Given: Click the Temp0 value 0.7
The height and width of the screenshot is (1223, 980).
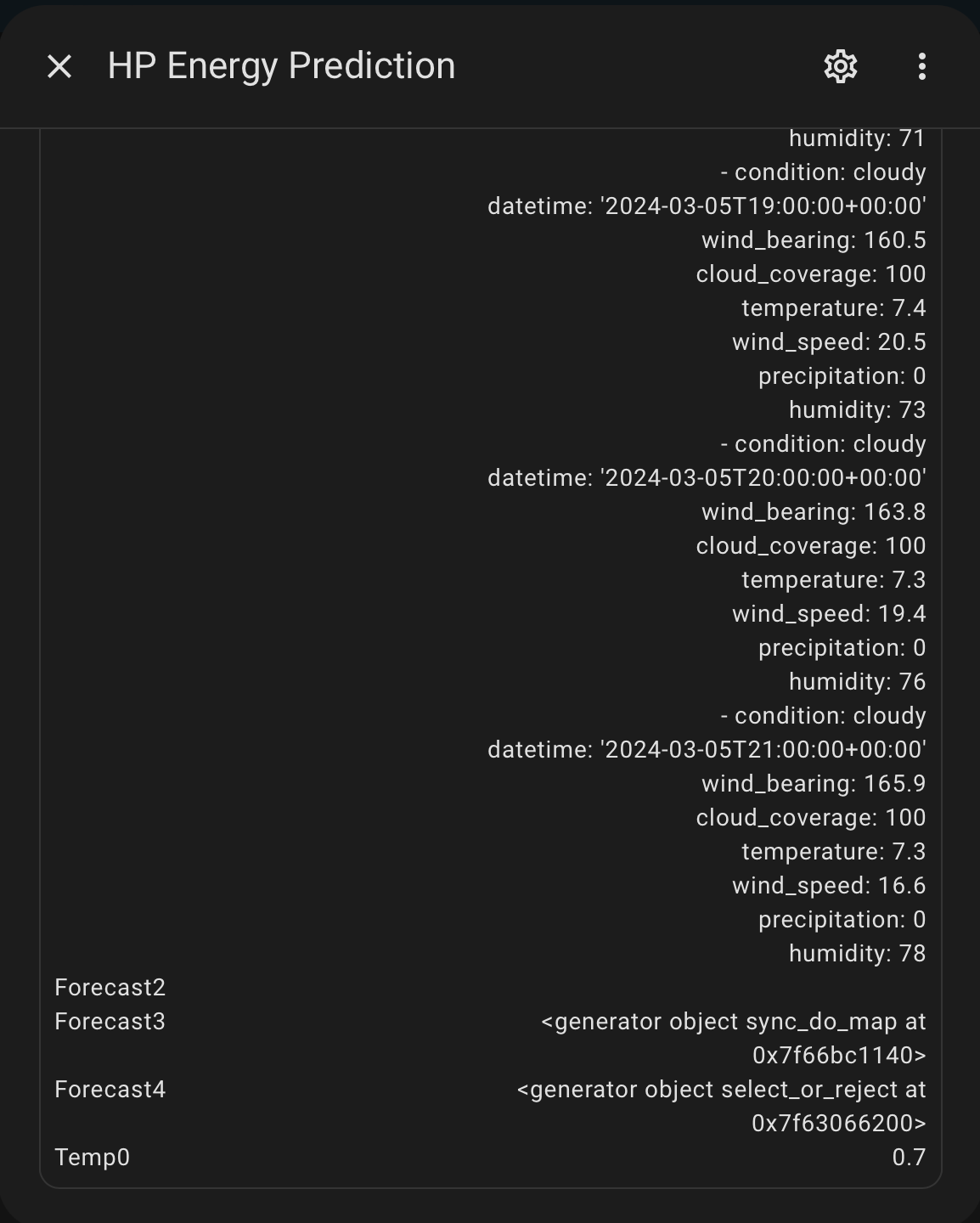Looking at the screenshot, I should [908, 1157].
